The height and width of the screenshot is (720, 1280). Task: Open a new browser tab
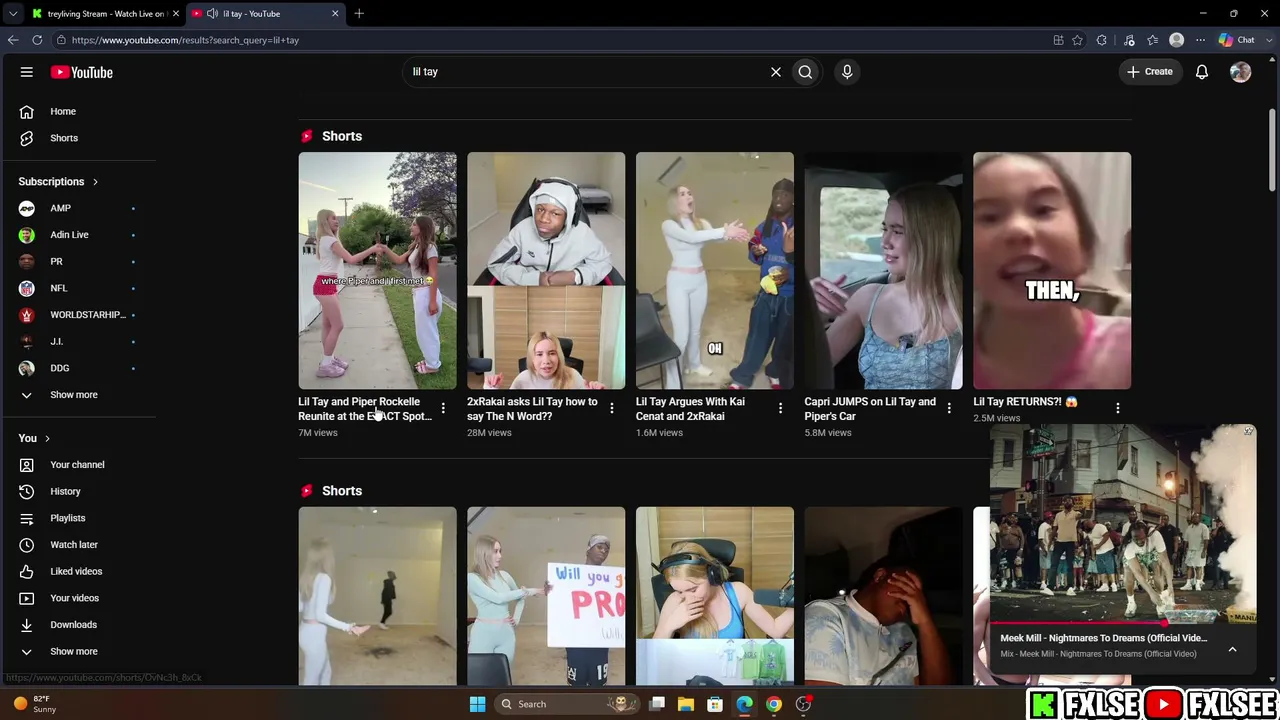point(359,14)
